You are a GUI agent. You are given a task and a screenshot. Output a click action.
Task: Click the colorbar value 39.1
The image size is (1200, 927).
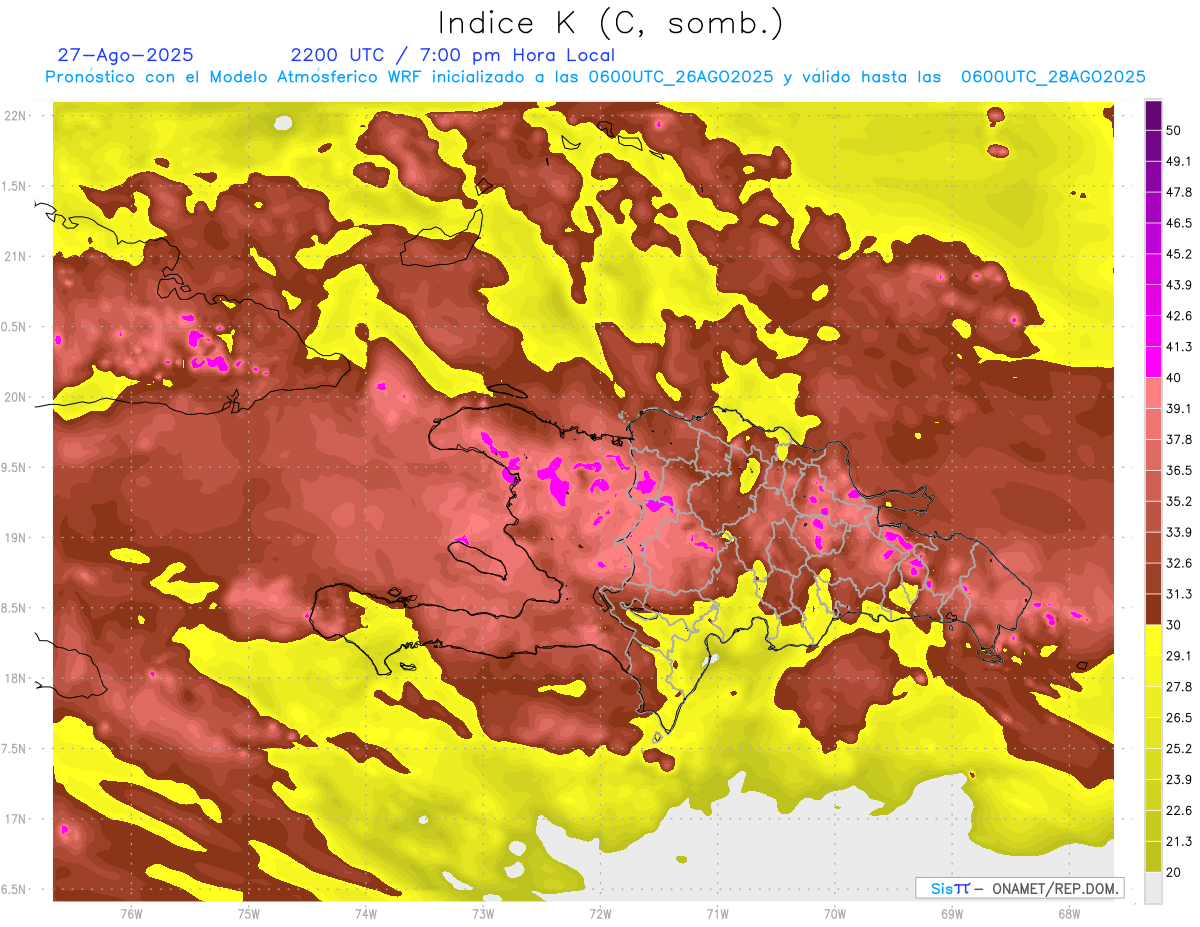click(1179, 408)
